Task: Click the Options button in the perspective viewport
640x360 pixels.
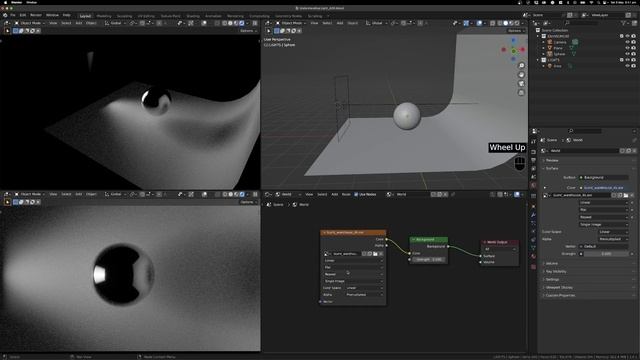Action: [515, 31]
